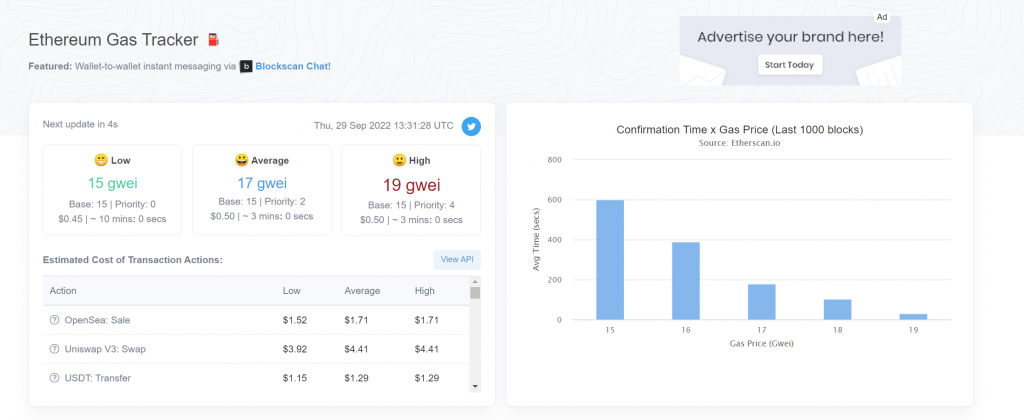Click the Action column header
Screen dimensions: 1024x420
pos(63,291)
